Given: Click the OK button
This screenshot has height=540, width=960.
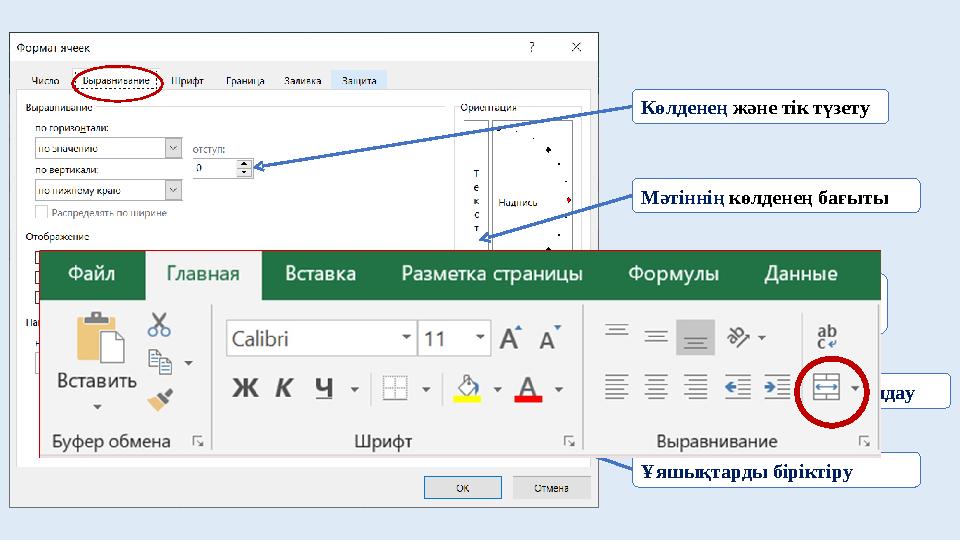Looking at the screenshot, I should (x=463, y=488).
